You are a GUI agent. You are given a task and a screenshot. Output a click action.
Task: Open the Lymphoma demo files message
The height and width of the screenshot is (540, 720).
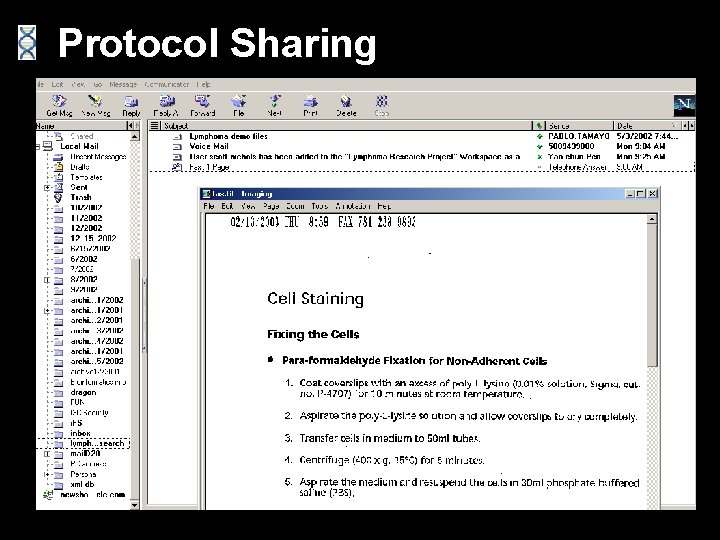coord(228,136)
